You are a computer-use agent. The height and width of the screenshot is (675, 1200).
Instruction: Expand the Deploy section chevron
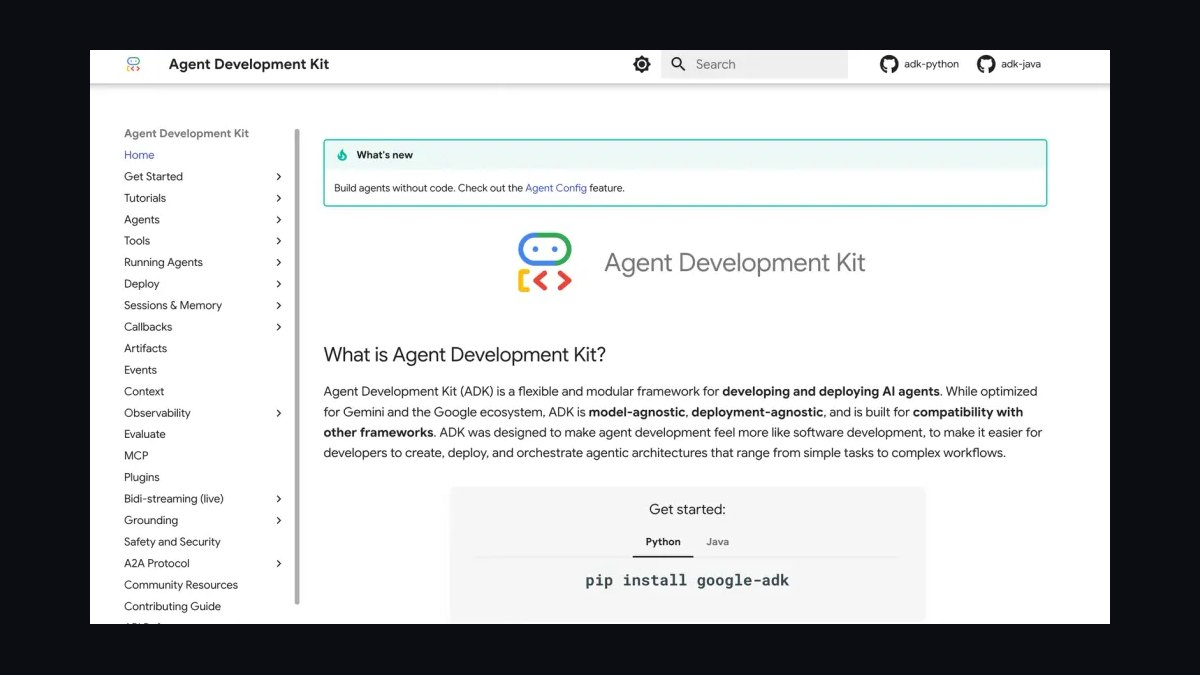[x=278, y=284]
